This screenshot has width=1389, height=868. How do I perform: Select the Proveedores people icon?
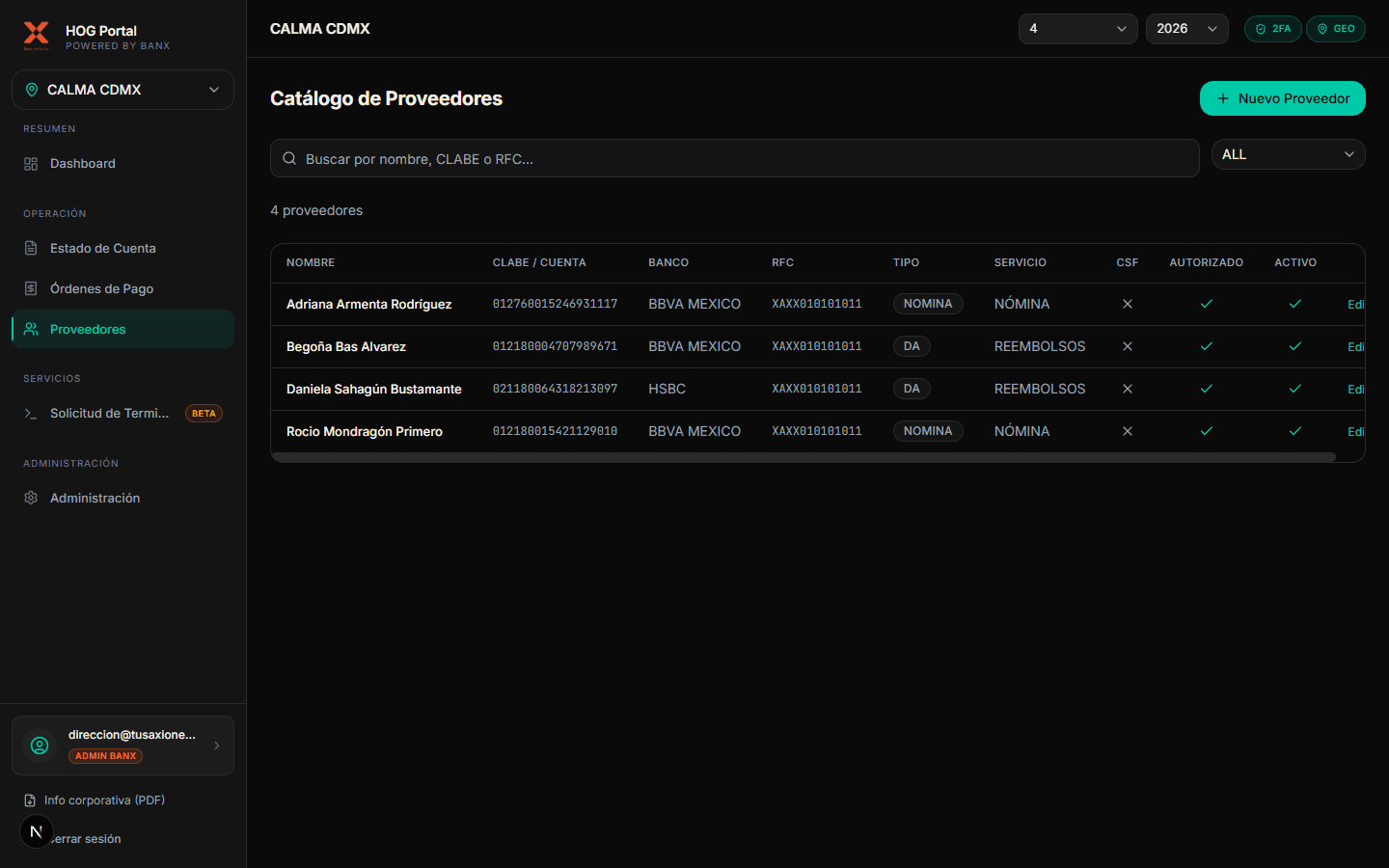30,329
